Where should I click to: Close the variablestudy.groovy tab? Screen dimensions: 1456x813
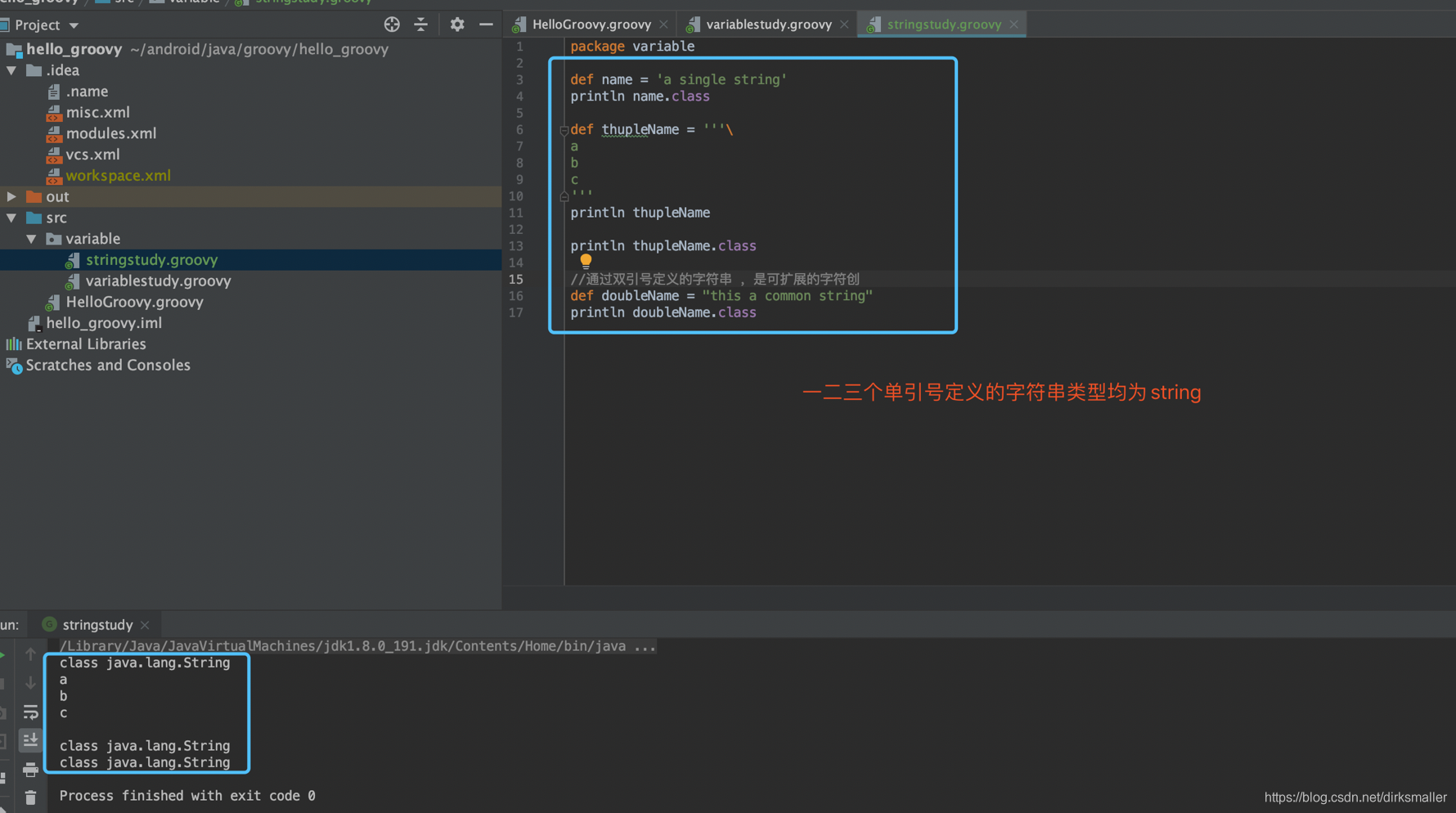click(x=844, y=25)
